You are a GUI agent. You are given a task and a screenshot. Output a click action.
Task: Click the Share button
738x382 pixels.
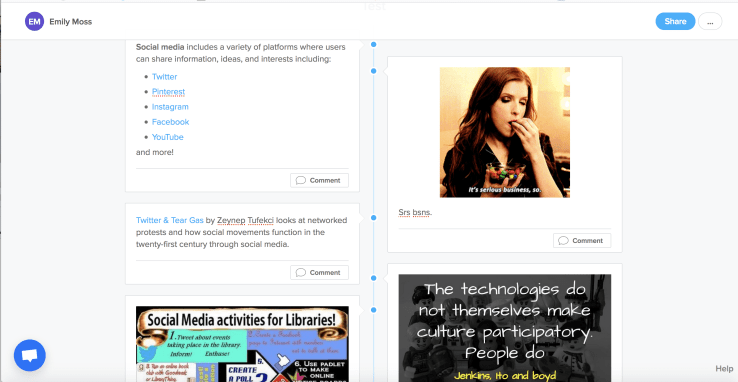tap(675, 22)
